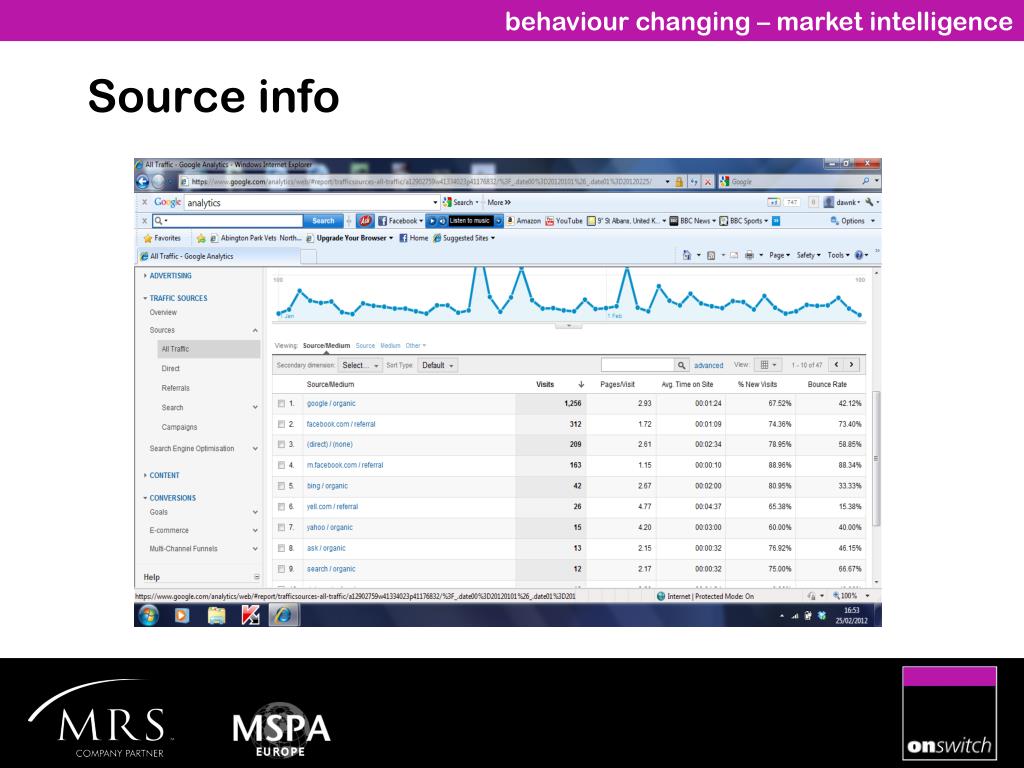Click the red stop loading X icon
This screenshot has width=1024, height=768.
click(x=707, y=182)
